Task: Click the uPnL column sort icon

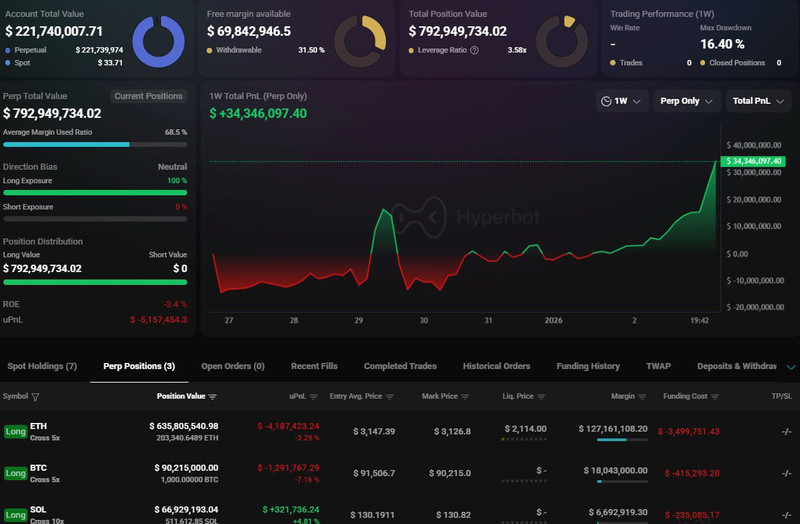Action: pos(313,397)
